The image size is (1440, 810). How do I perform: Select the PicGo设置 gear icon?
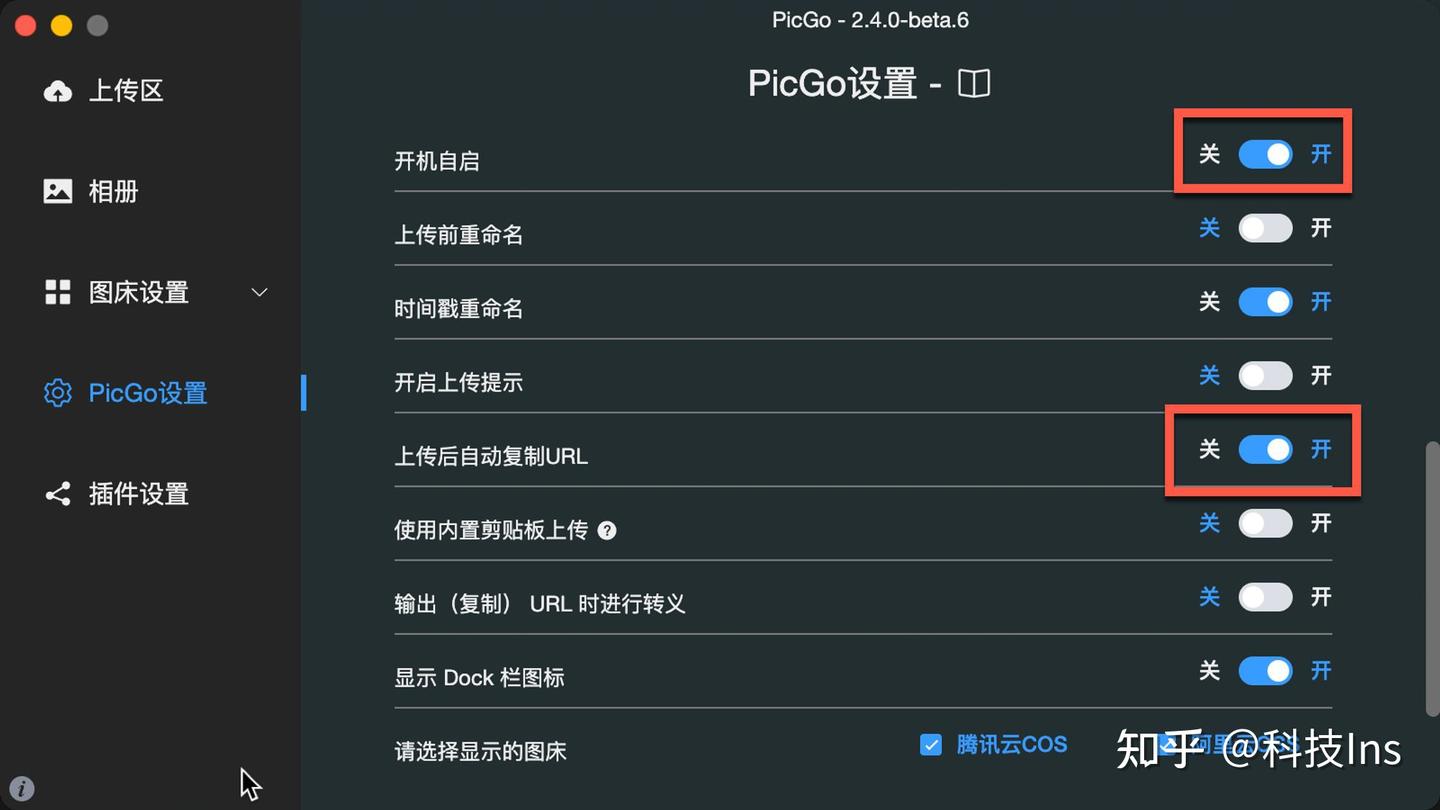pyautogui.click(x=57, y=393)
